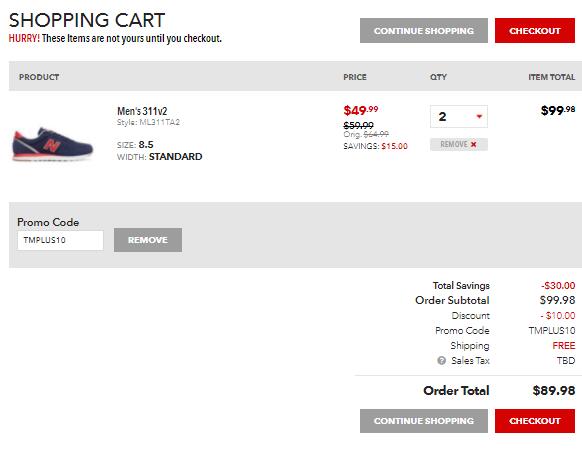
Task: Click the $49.99 sale price
Action: pyautogui.click(x=361, y=110)
